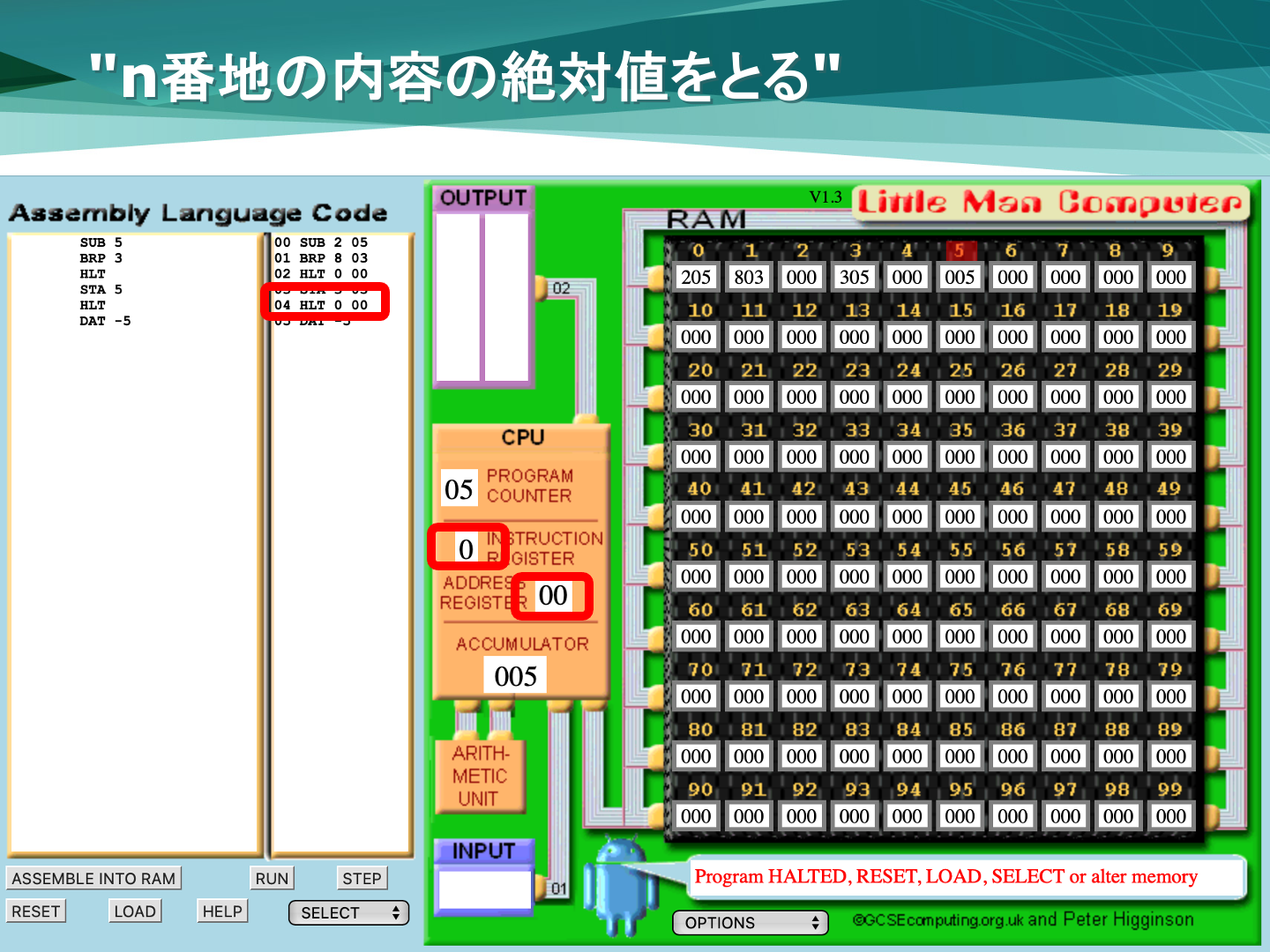The width and height of the screenshot is (1270, 952).
Task: Click the Program Counter value 05
Action: coord(459,489)
